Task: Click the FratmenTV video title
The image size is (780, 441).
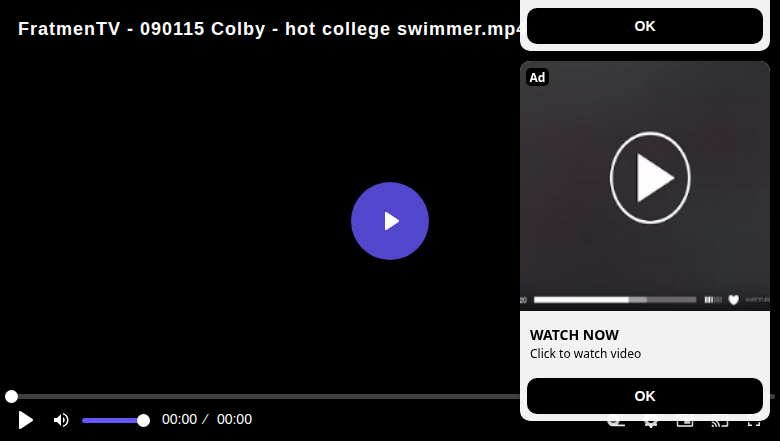Action: [269, 29]
